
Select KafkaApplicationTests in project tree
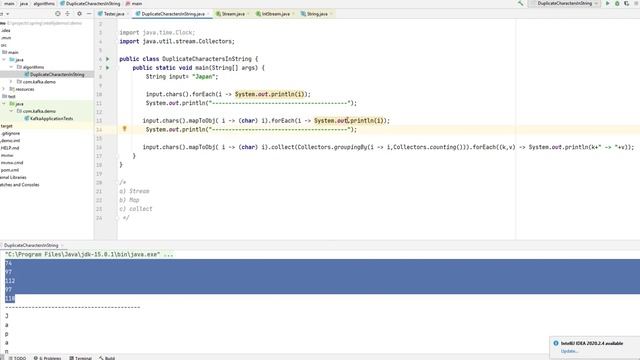51,118
